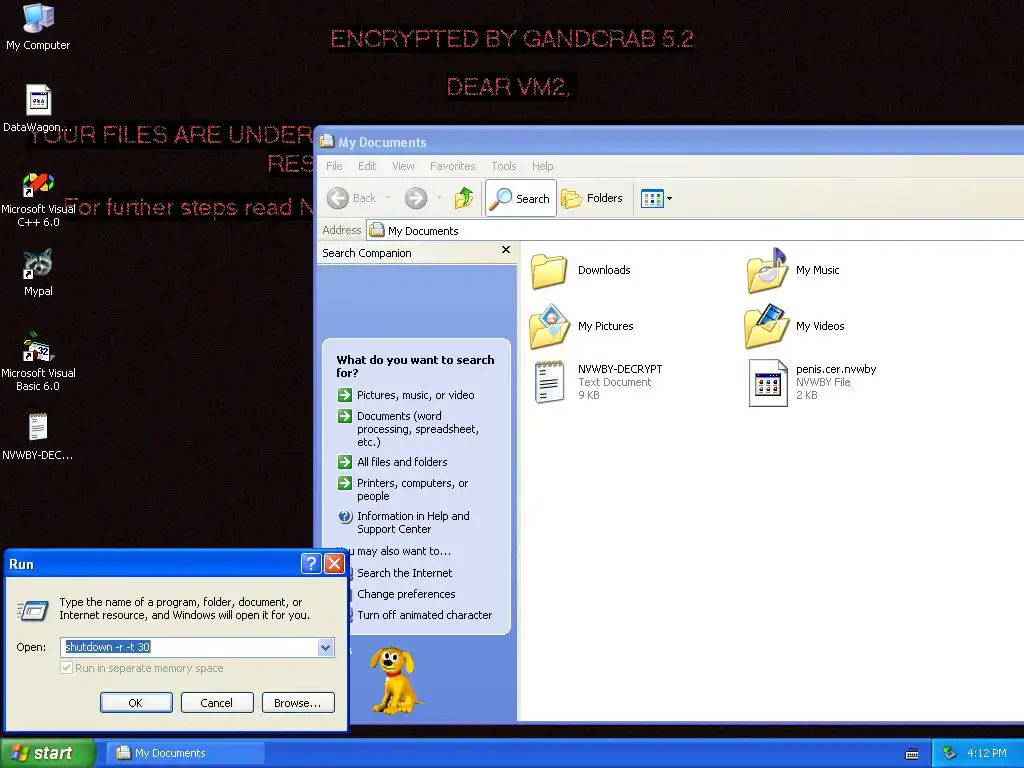Viewport: 1024px width, 768px height.
Task: Click the system tray safely-remove icon
Action: pos(949,753)
